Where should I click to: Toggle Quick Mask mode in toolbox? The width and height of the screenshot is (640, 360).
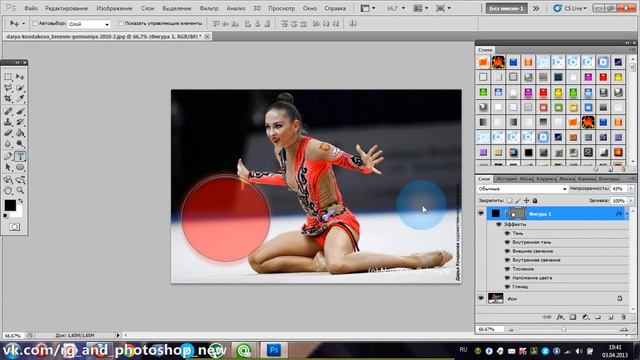[x=14, y=227]
